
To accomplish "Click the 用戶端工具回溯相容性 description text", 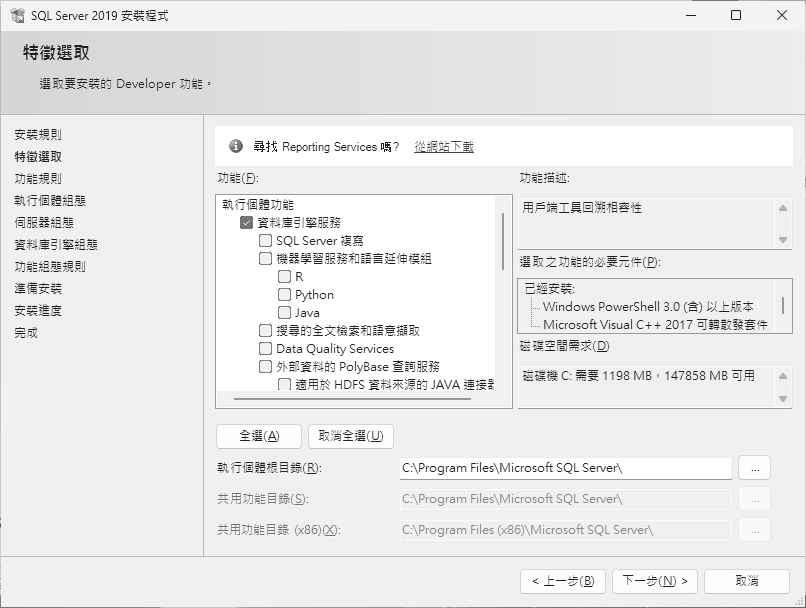I will (582, 208).
